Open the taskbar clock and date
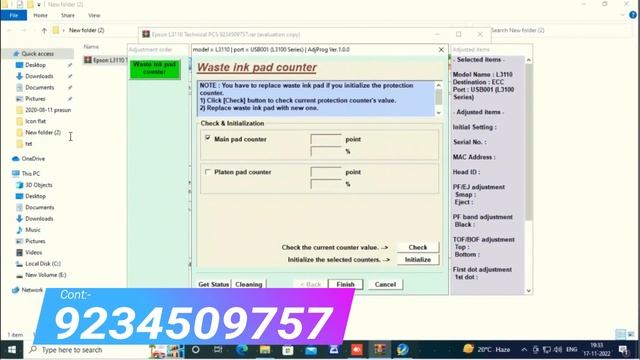640x360 pixels. coord(596,350)
